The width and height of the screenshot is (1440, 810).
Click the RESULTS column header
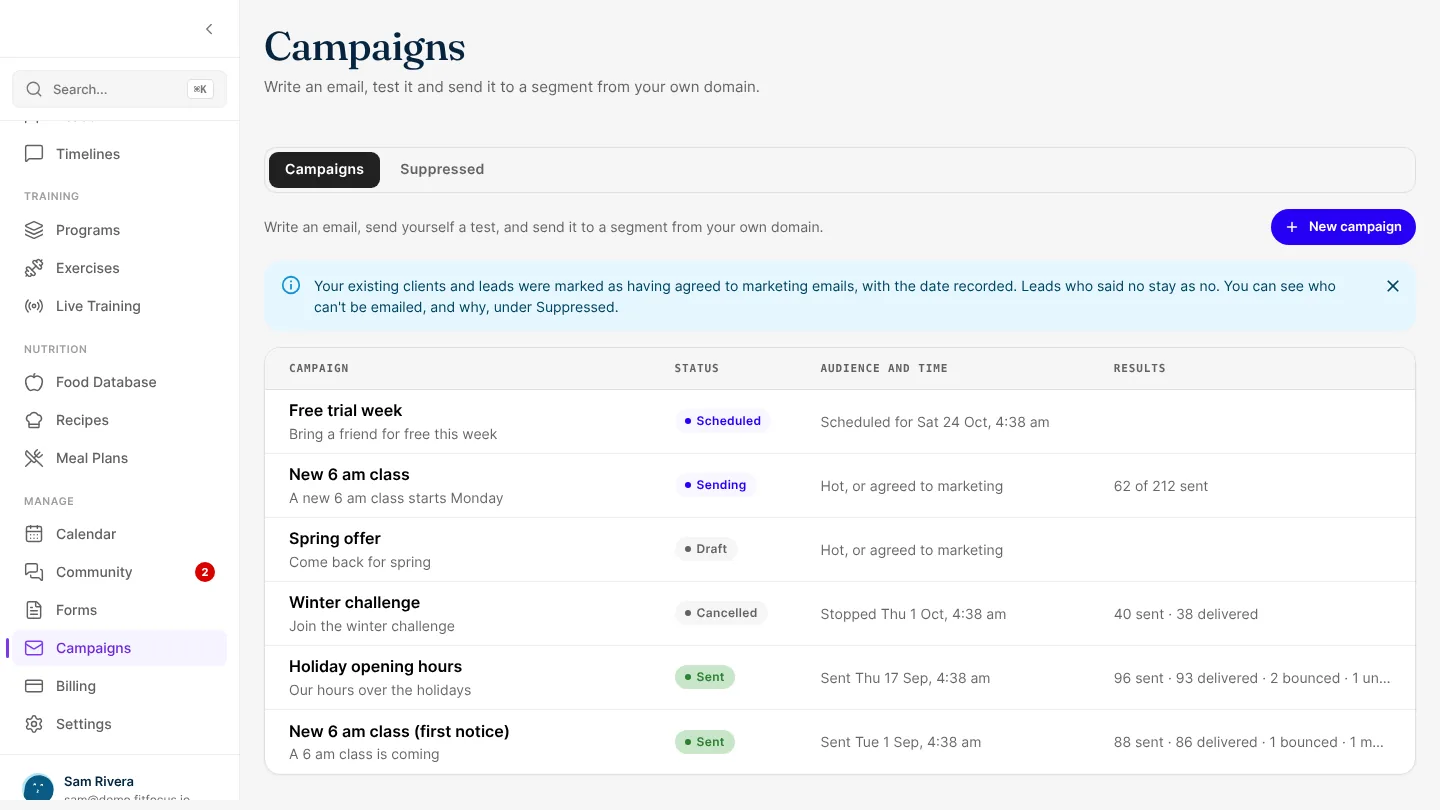(x=1140, y=368)
